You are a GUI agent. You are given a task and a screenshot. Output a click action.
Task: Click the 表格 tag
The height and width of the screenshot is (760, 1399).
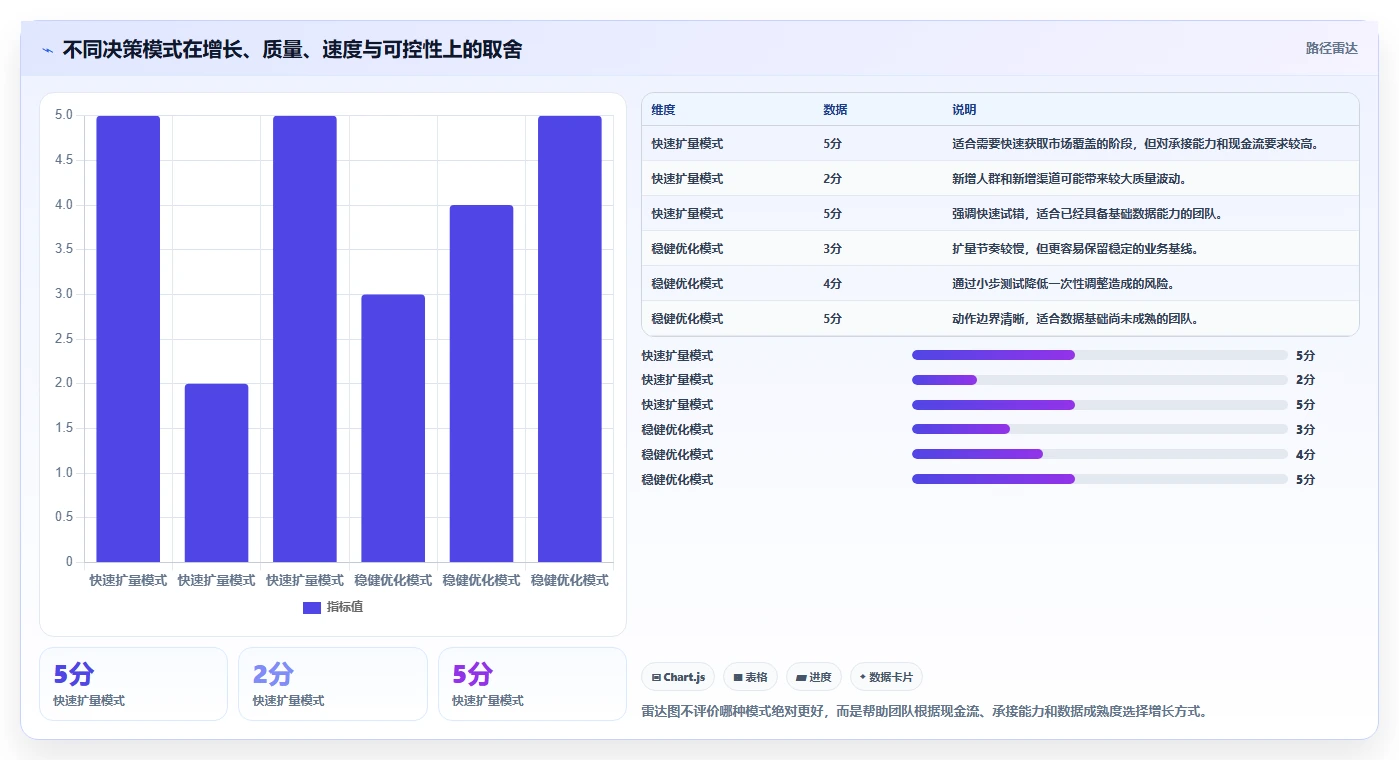pos(750,677)
